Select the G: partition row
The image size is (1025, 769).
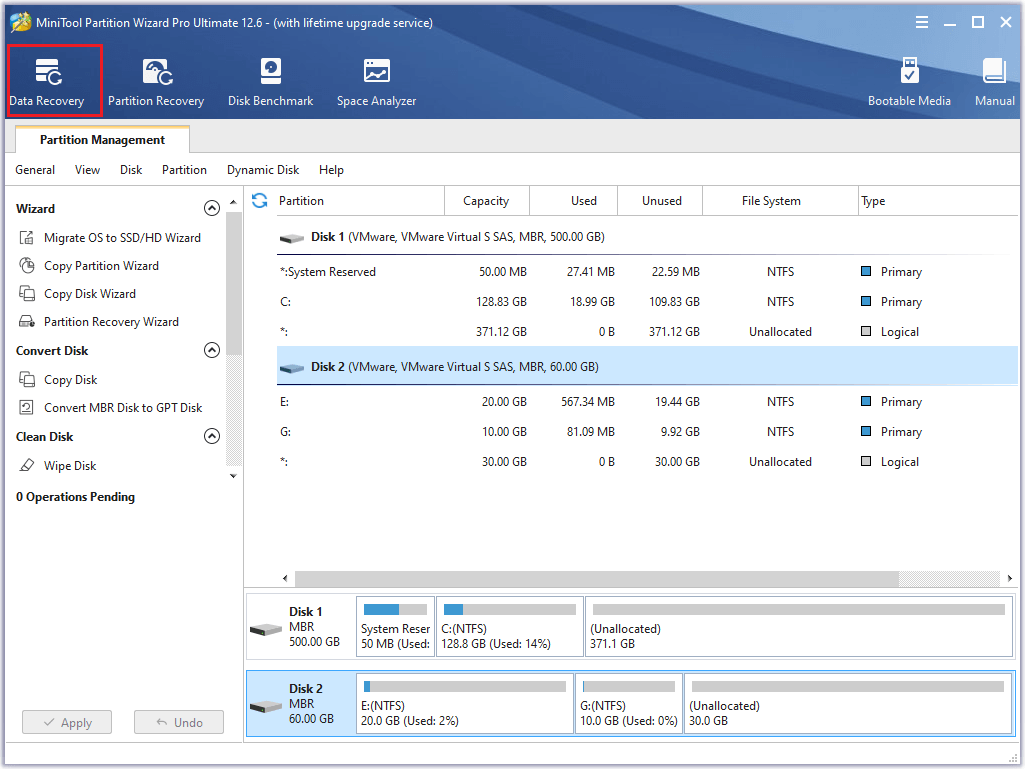pos(647,432)
